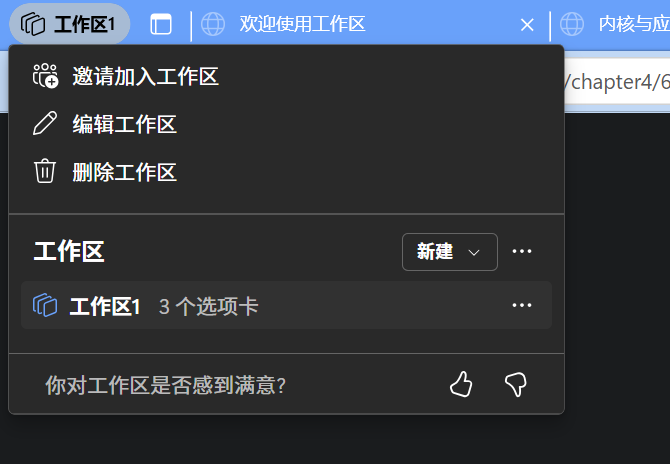Select the 工作区1 3 个选项卡 entry
The width and height of the screenshot is (670, 464).
pos(286,305)
